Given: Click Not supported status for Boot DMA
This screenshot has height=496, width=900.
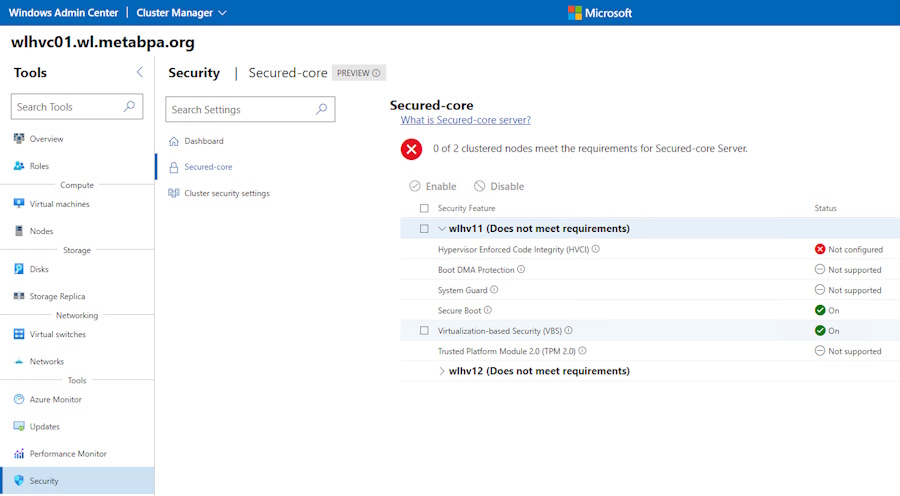Looking at the screenshot, I should (x=848, y=269).
